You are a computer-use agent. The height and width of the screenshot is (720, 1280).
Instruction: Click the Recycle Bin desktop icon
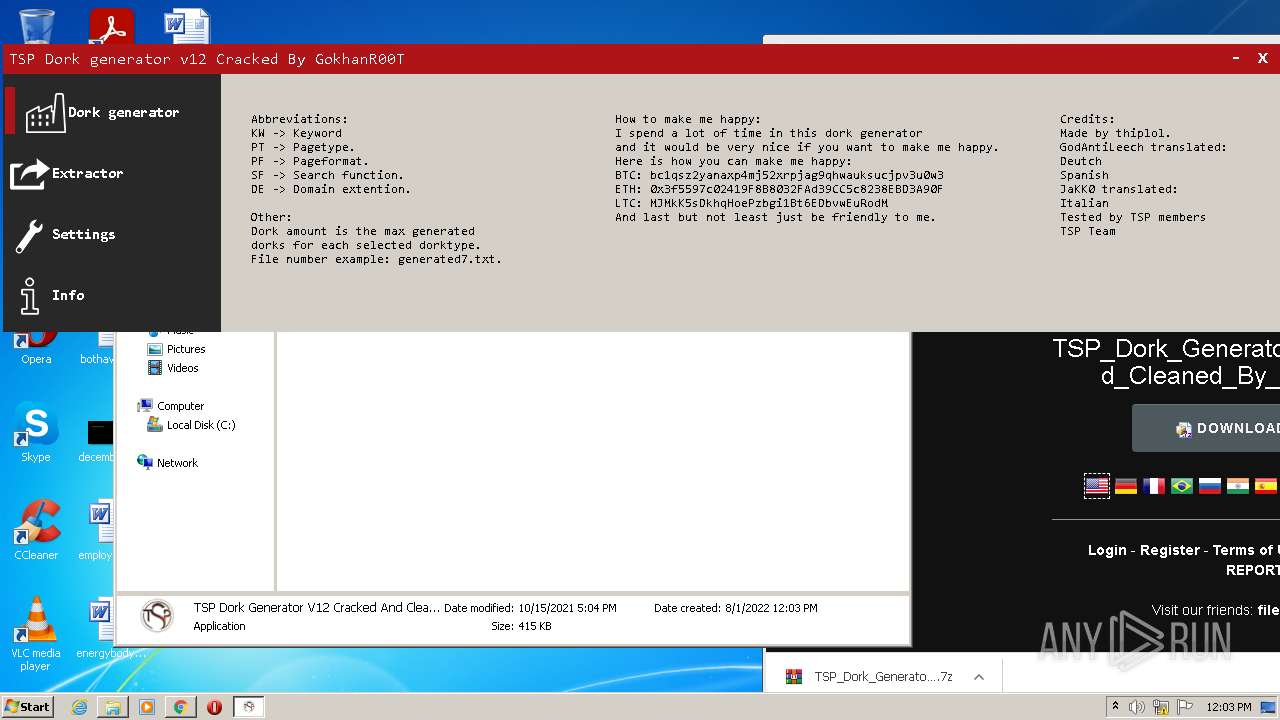pos(36,25)
